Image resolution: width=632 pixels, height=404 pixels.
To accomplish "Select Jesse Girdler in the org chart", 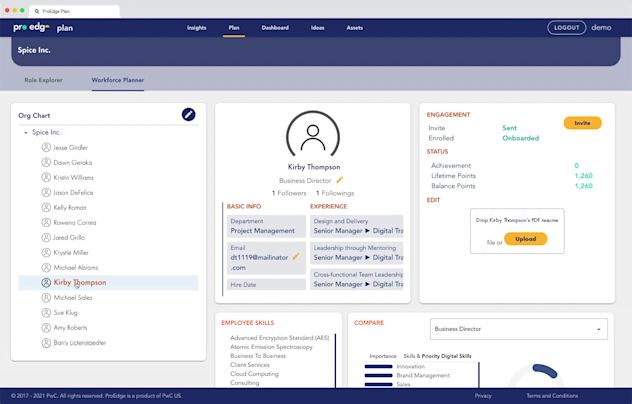I will pyautogui.click(x=71, y=148).
